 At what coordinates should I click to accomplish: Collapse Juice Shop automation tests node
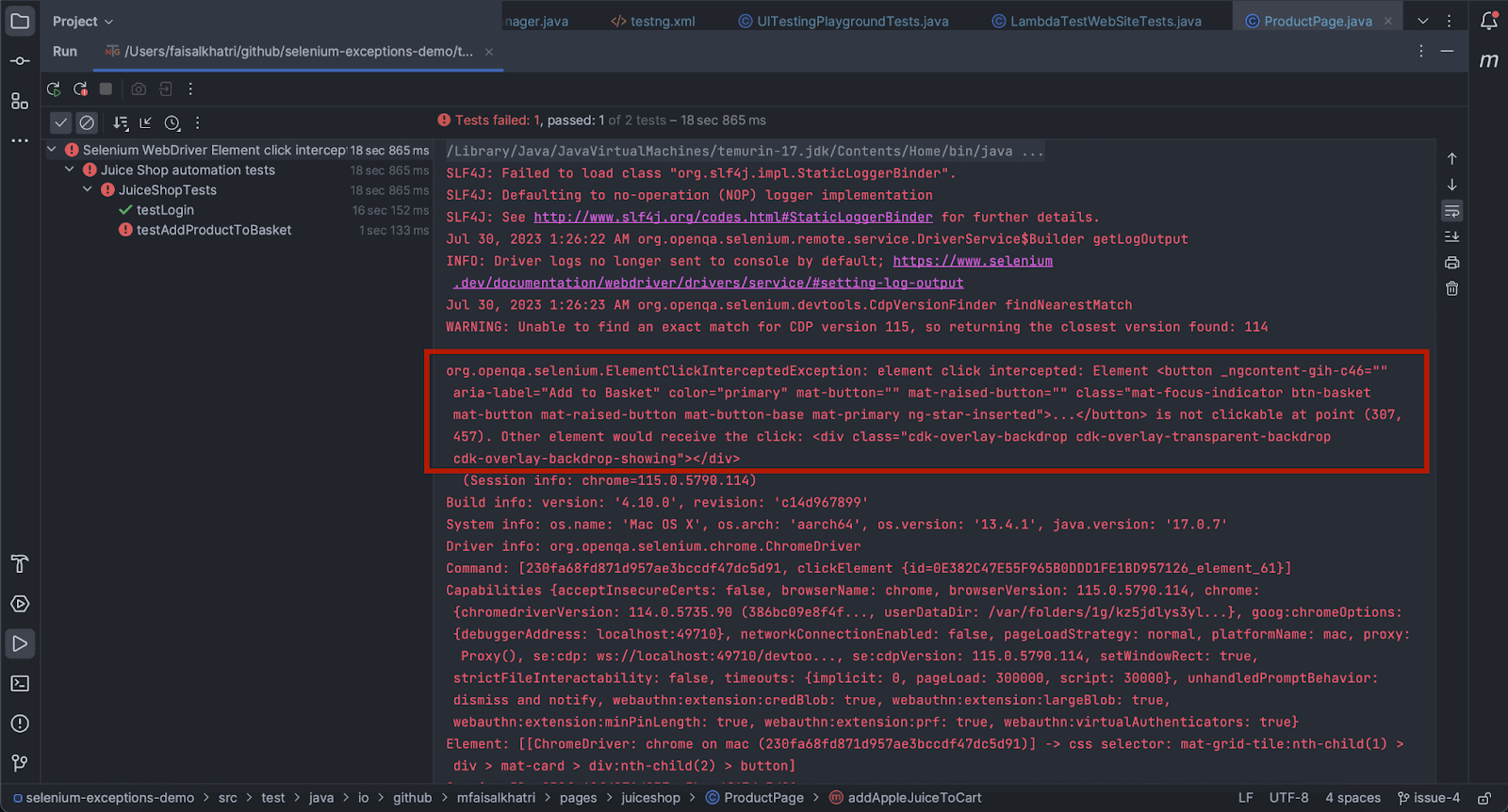(70, 170)
